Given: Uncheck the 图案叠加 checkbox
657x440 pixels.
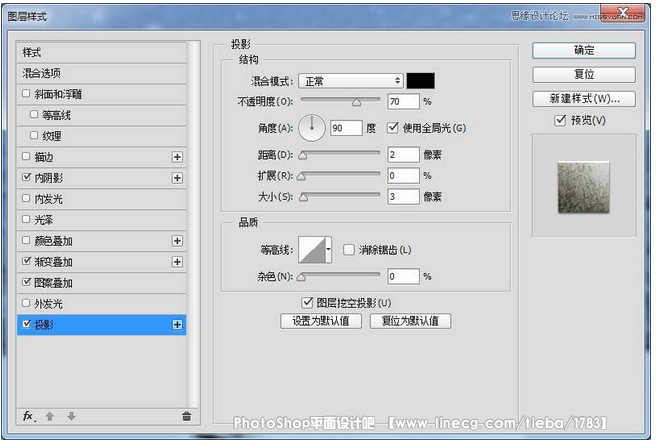Looking at the screenshot, I should [x=26, y=282].
